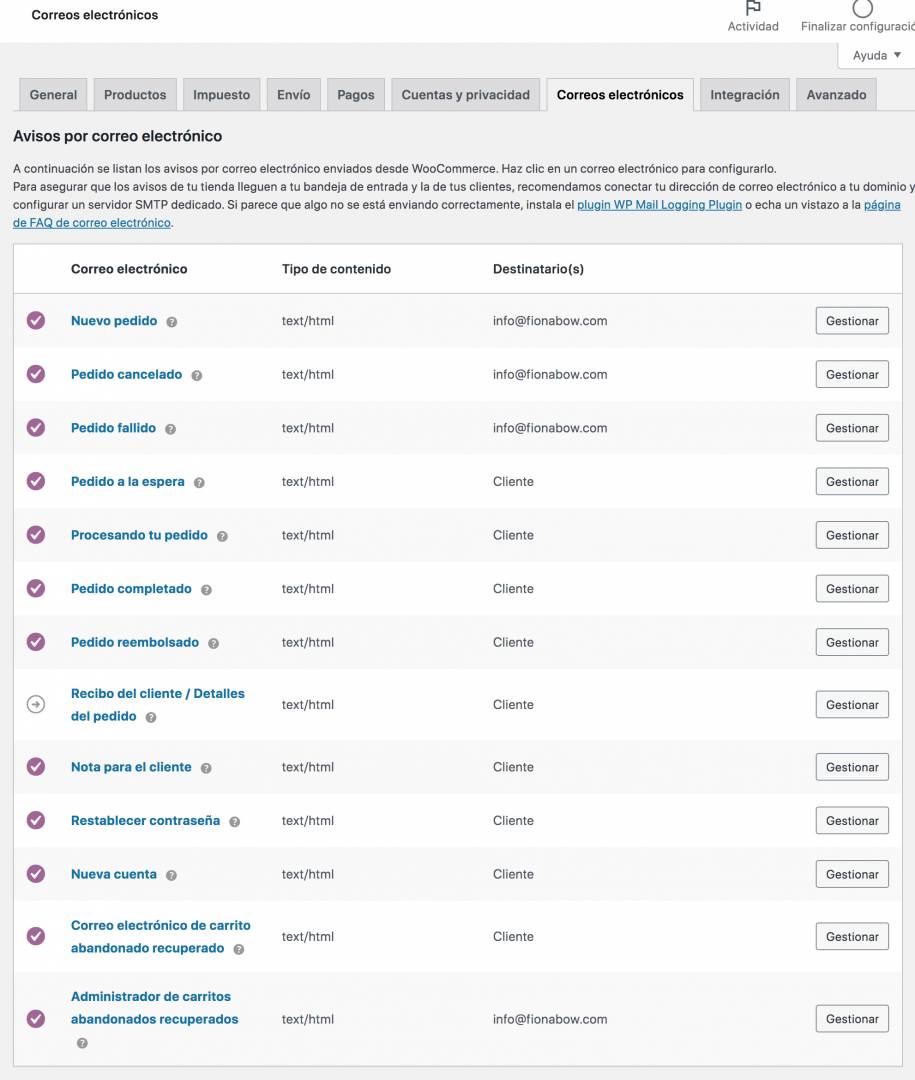The width and height of the screenshot is (915, 1080).
Task: Toggle enabled status of Pedido completado
Action: click(36, 588)
